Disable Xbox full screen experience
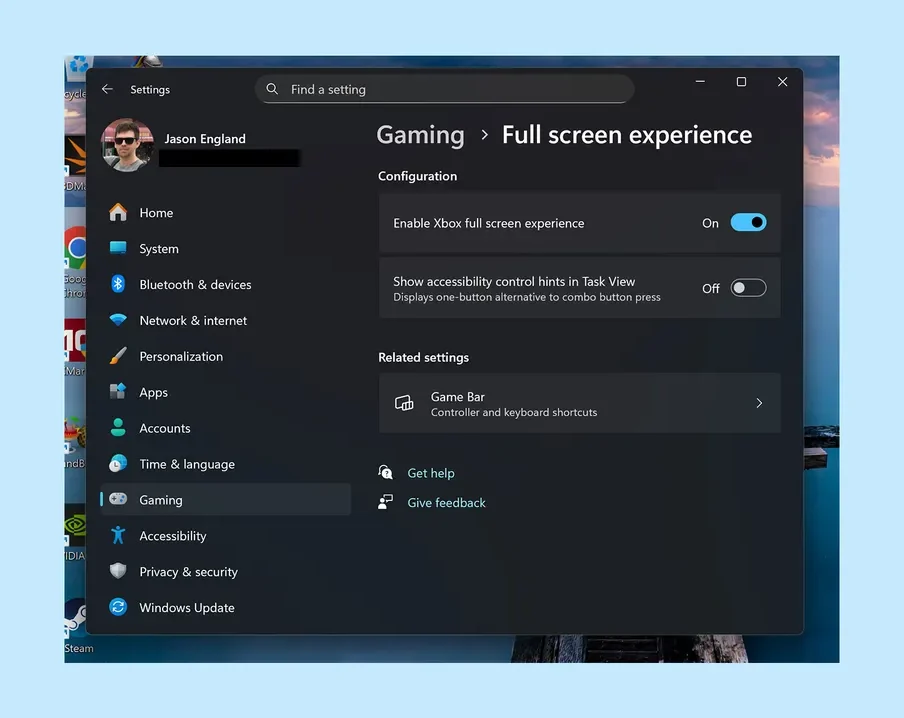Screen dimensions: 904x718 pyautogui.click(x=748, y=222)
